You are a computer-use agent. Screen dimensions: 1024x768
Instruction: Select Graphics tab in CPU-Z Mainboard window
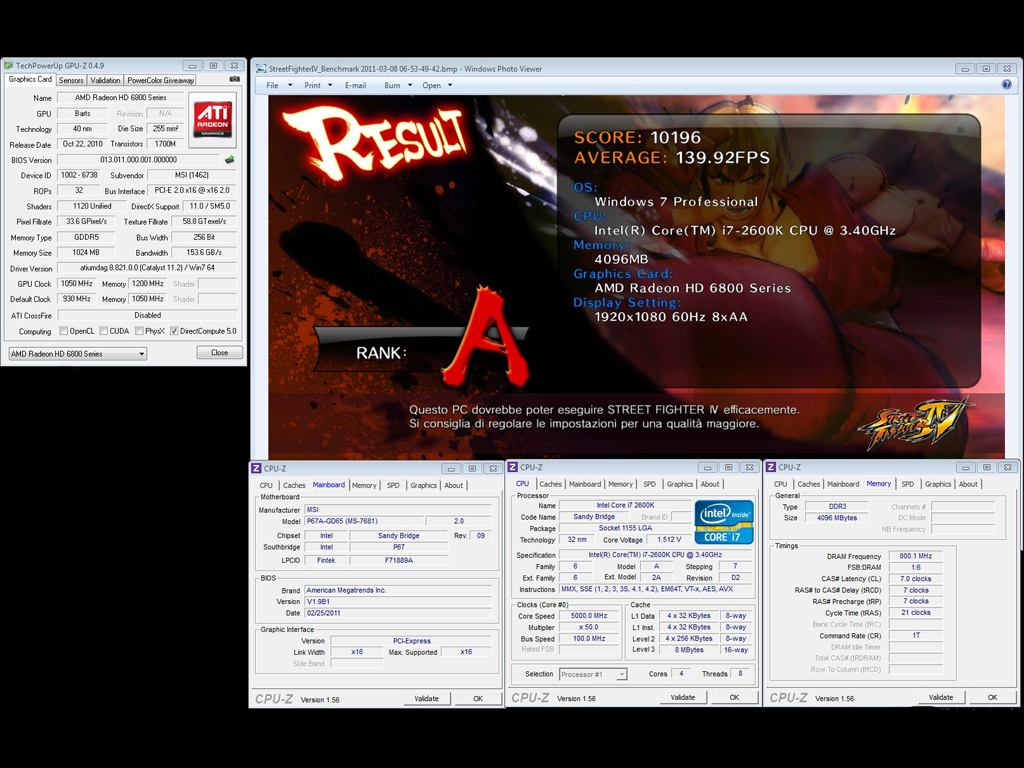coord(423,485)
